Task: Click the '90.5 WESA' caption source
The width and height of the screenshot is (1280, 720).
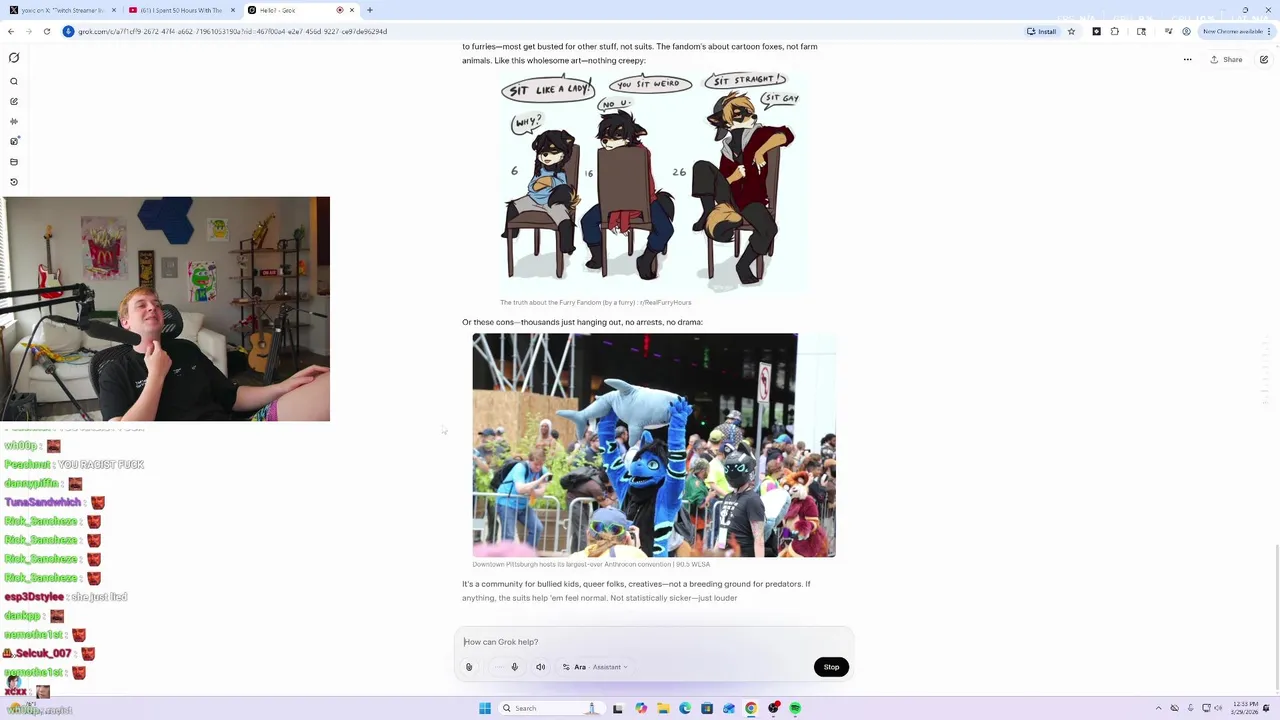Action: click(692, 564)
